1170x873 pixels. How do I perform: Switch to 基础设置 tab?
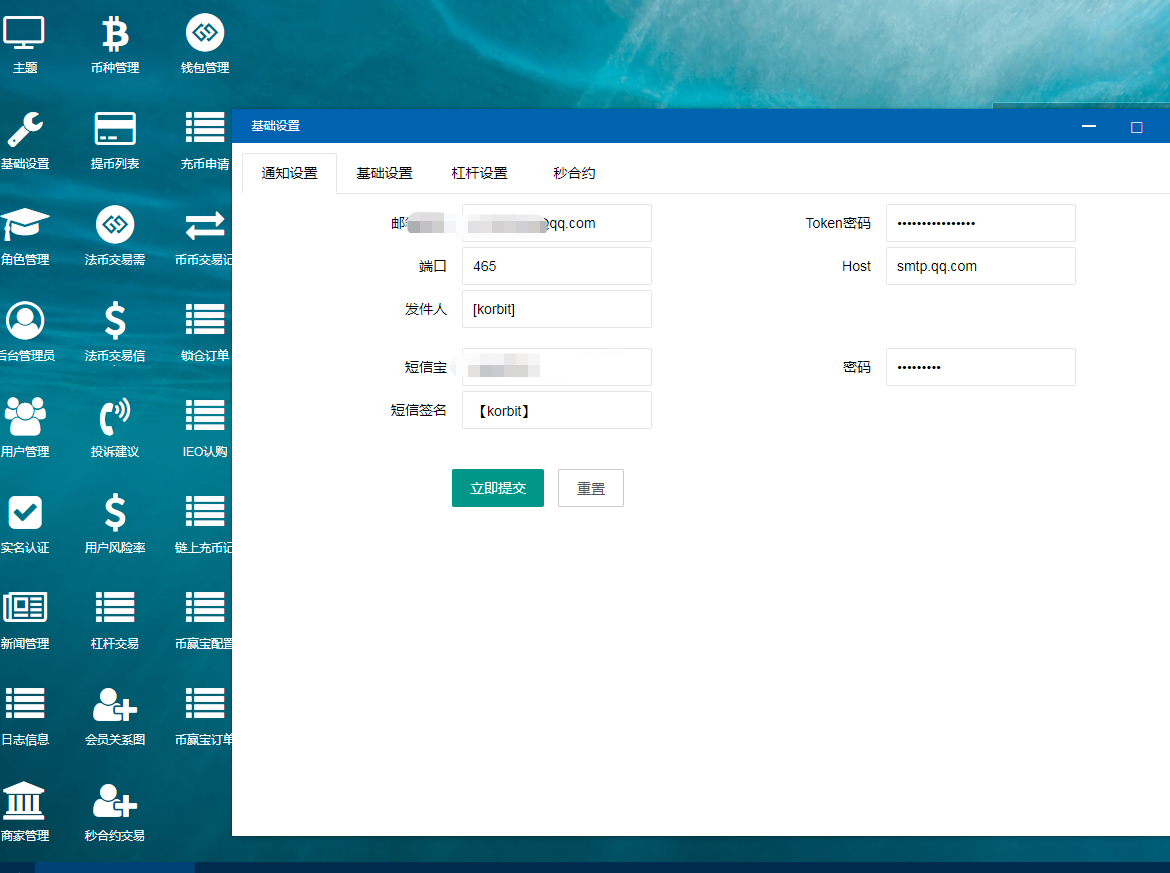coord(384,173)
